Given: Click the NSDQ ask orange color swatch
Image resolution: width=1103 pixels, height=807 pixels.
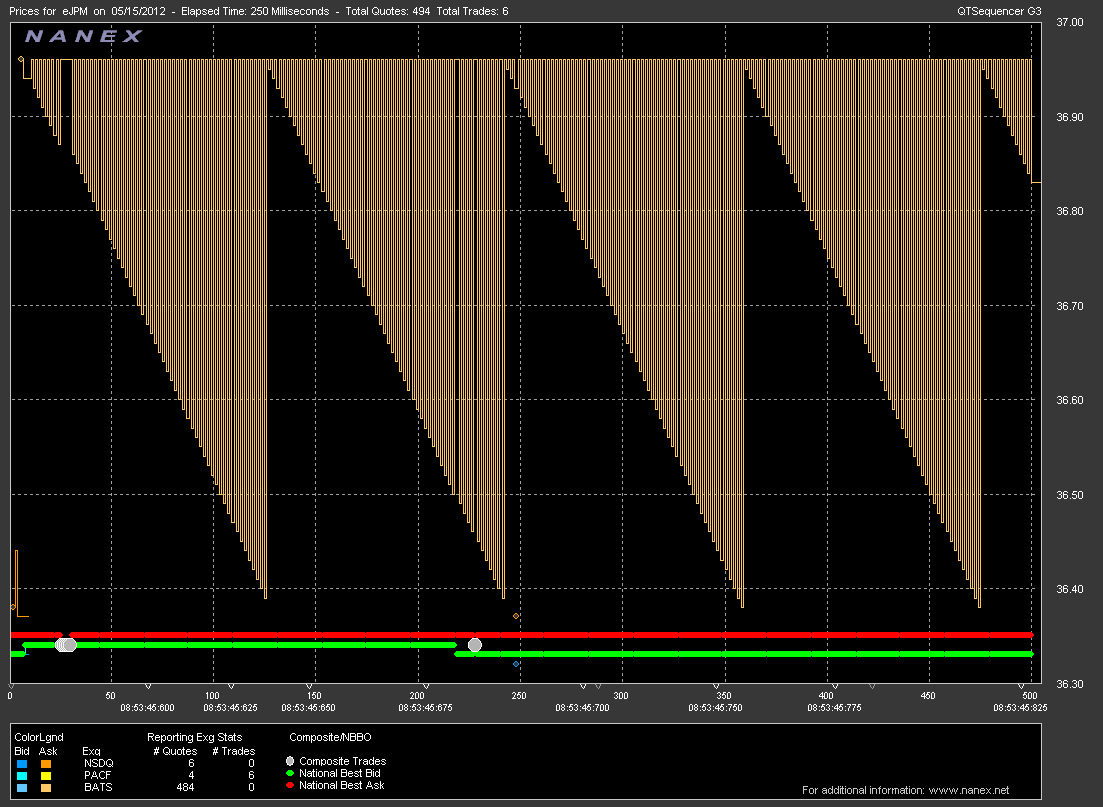Looking at the screenshot, I should tap(46, 764).
